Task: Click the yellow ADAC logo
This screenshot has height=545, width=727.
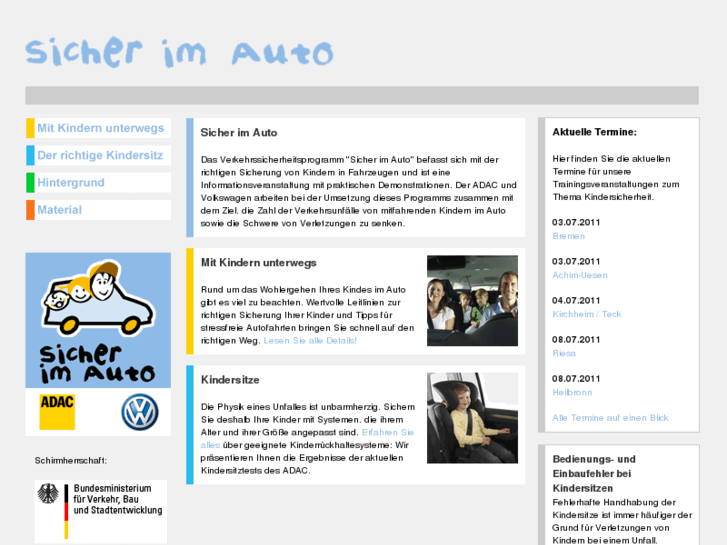Action: click(x=57, y=412)
